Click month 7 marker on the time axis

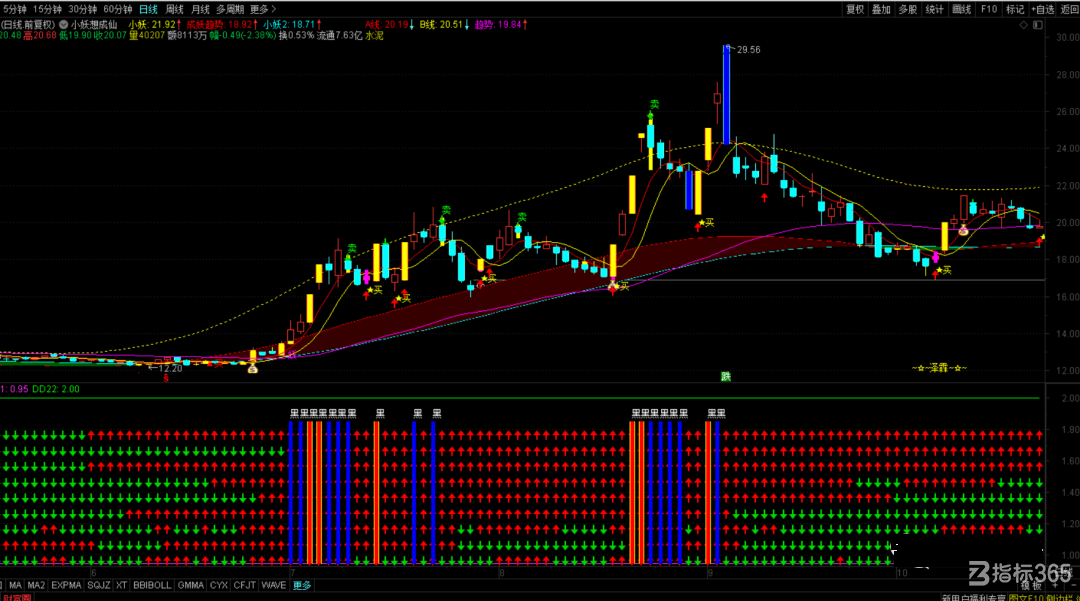[x=292, y=573]
